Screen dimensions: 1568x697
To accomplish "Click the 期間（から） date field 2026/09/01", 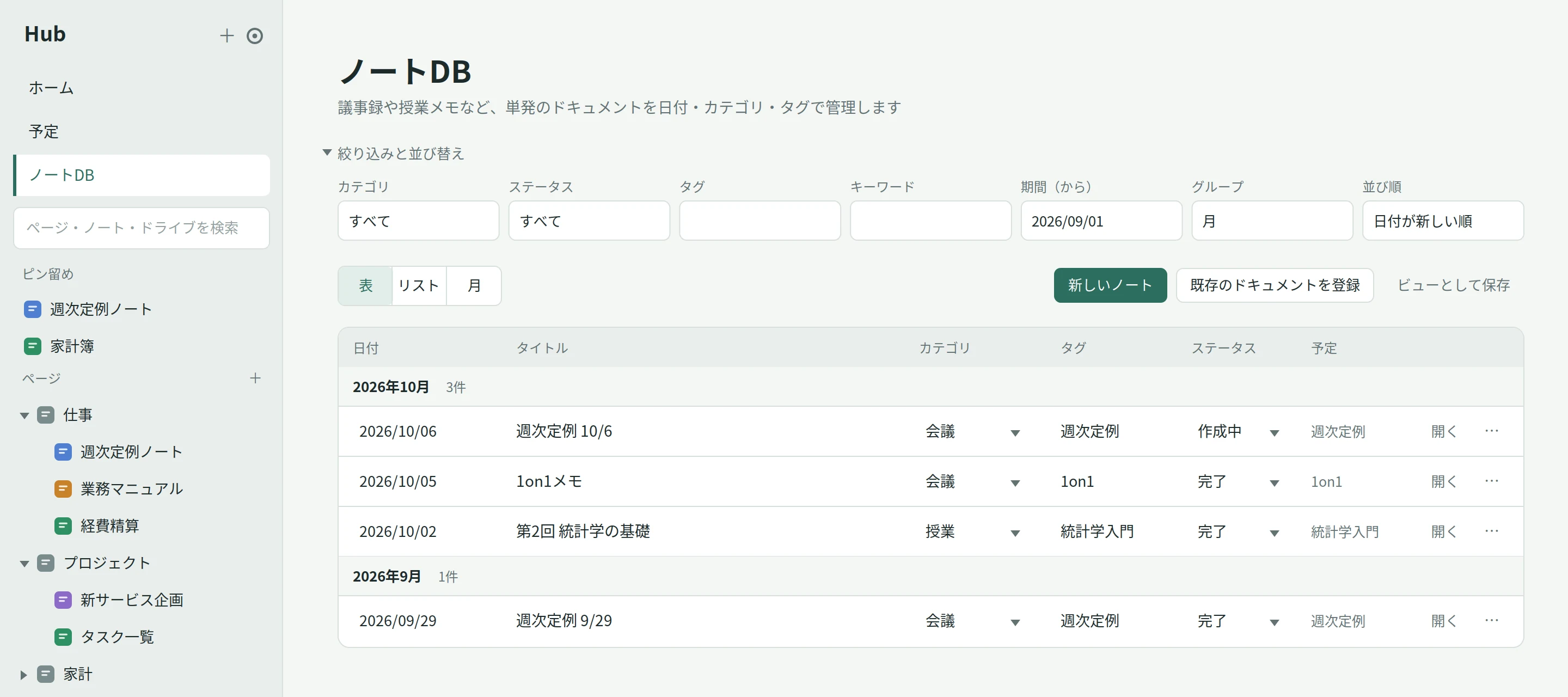I will [x=1101, y=221].
